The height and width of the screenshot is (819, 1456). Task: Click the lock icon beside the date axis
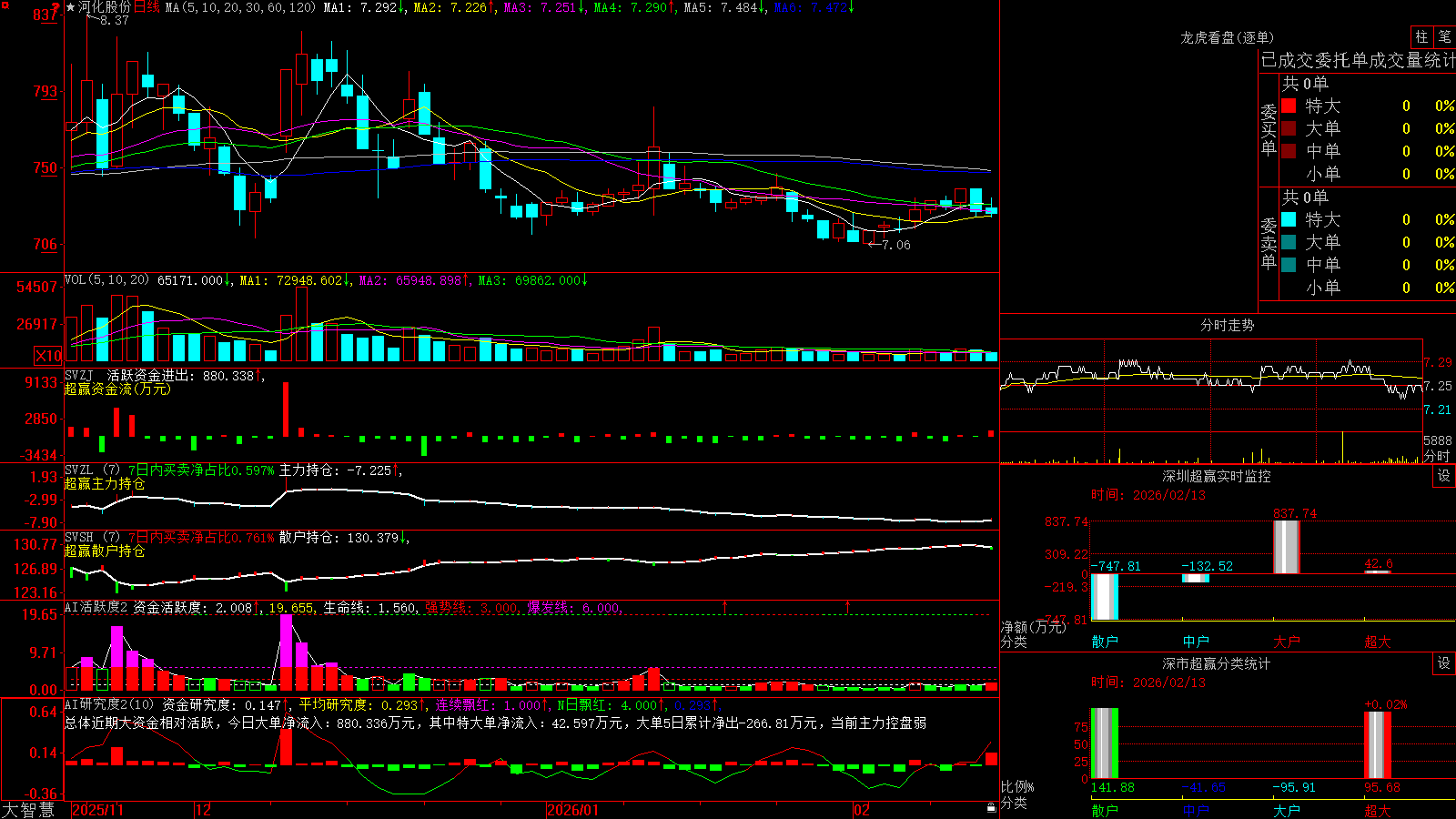(x=991, y=808)
